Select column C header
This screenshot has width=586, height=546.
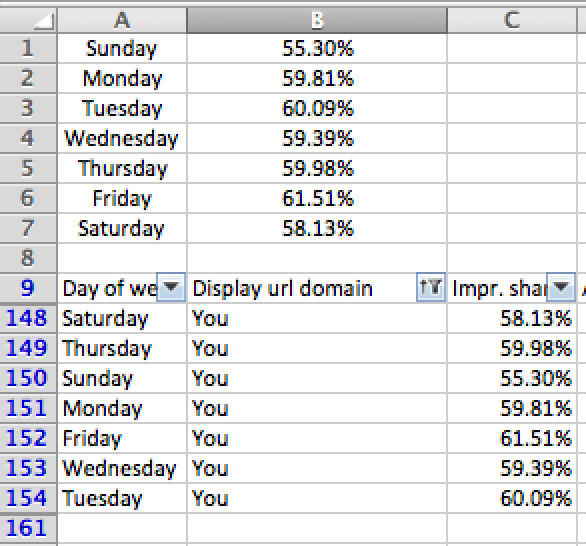pyautogui.click(x=512, y=20)
